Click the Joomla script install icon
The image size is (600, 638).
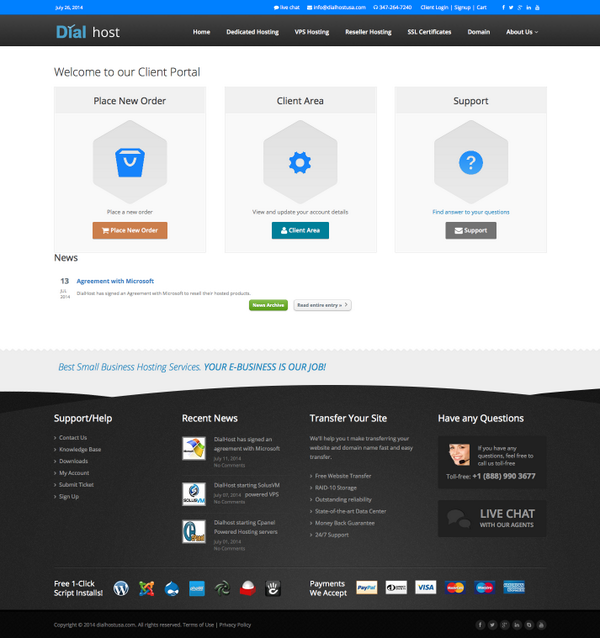[146, 588]
